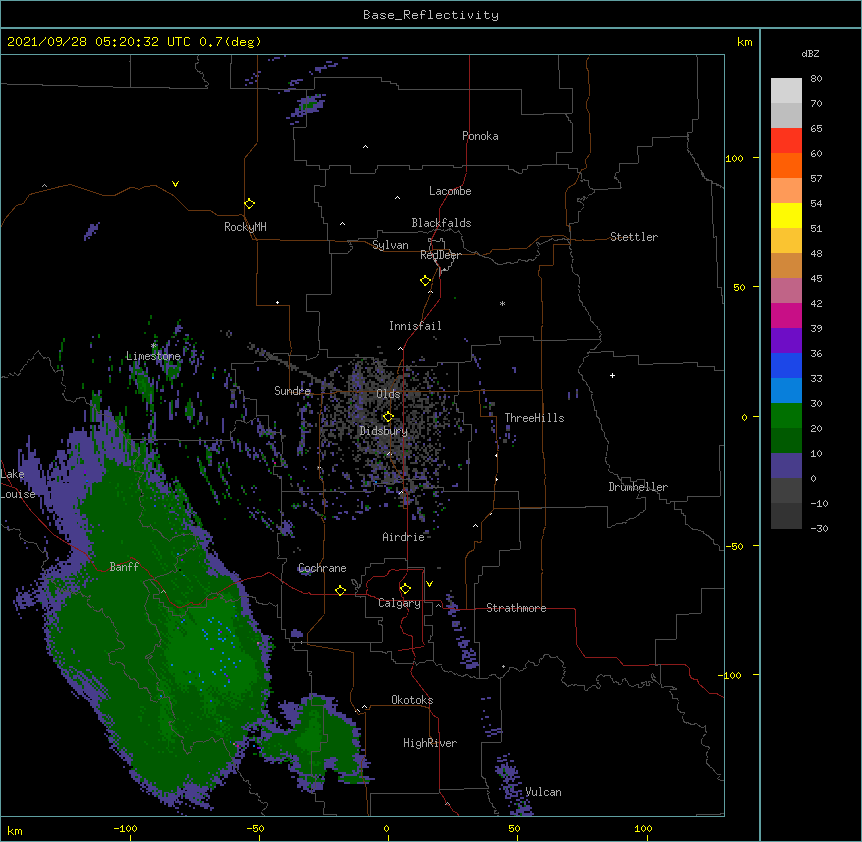Click the Sundre map label
This screenshot has height=842, width=862.
292,391
